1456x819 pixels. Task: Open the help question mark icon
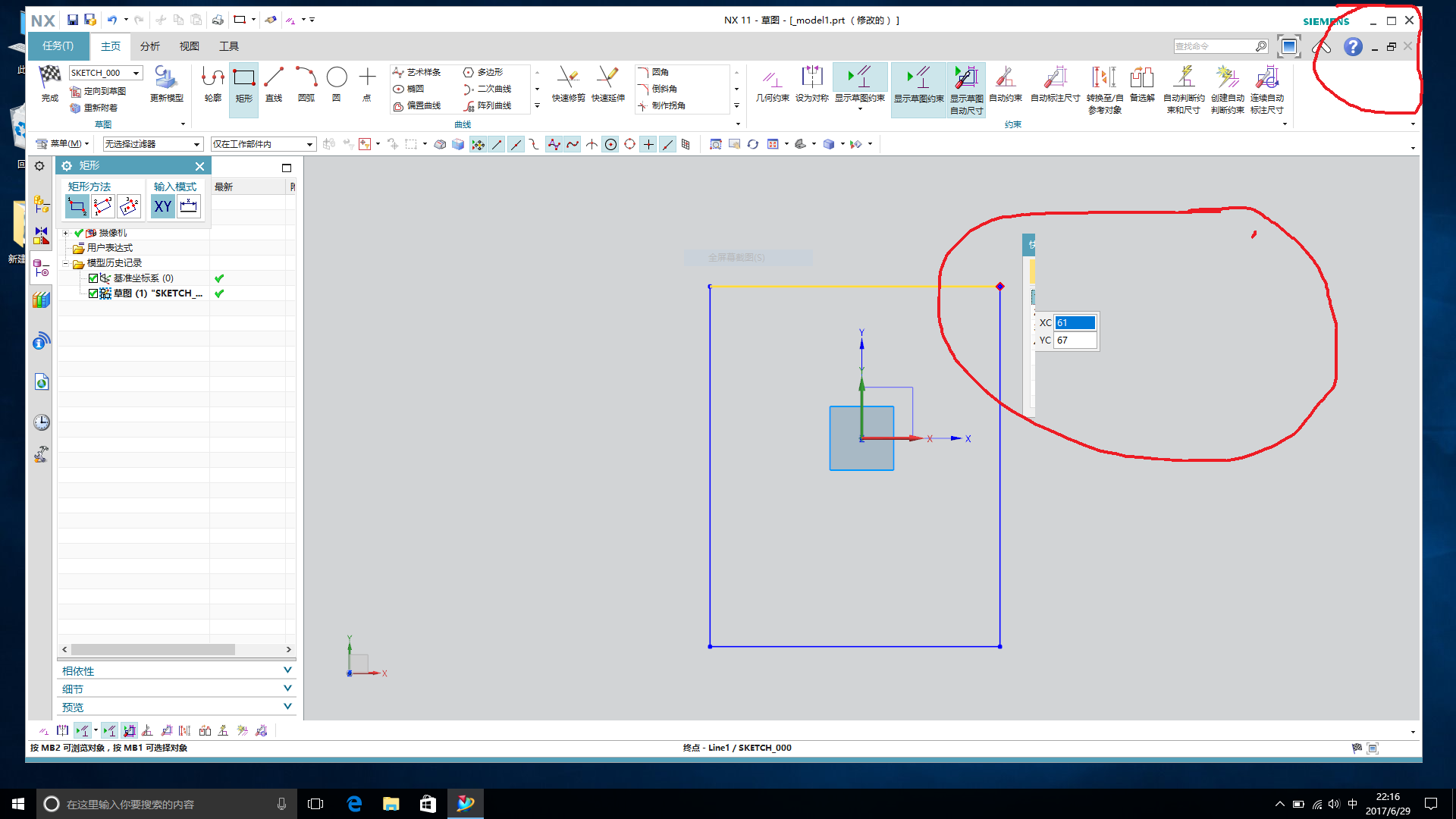click(x=1353, y=47)
